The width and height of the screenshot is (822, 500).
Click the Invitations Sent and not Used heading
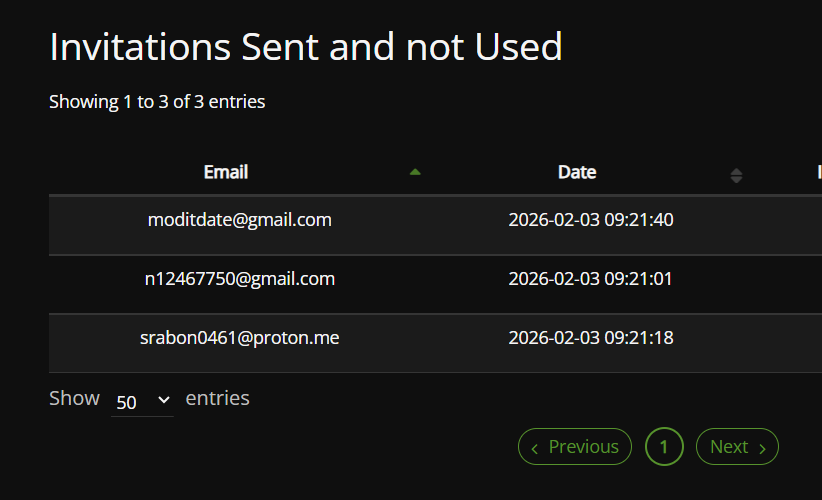[x=306, y=46]
